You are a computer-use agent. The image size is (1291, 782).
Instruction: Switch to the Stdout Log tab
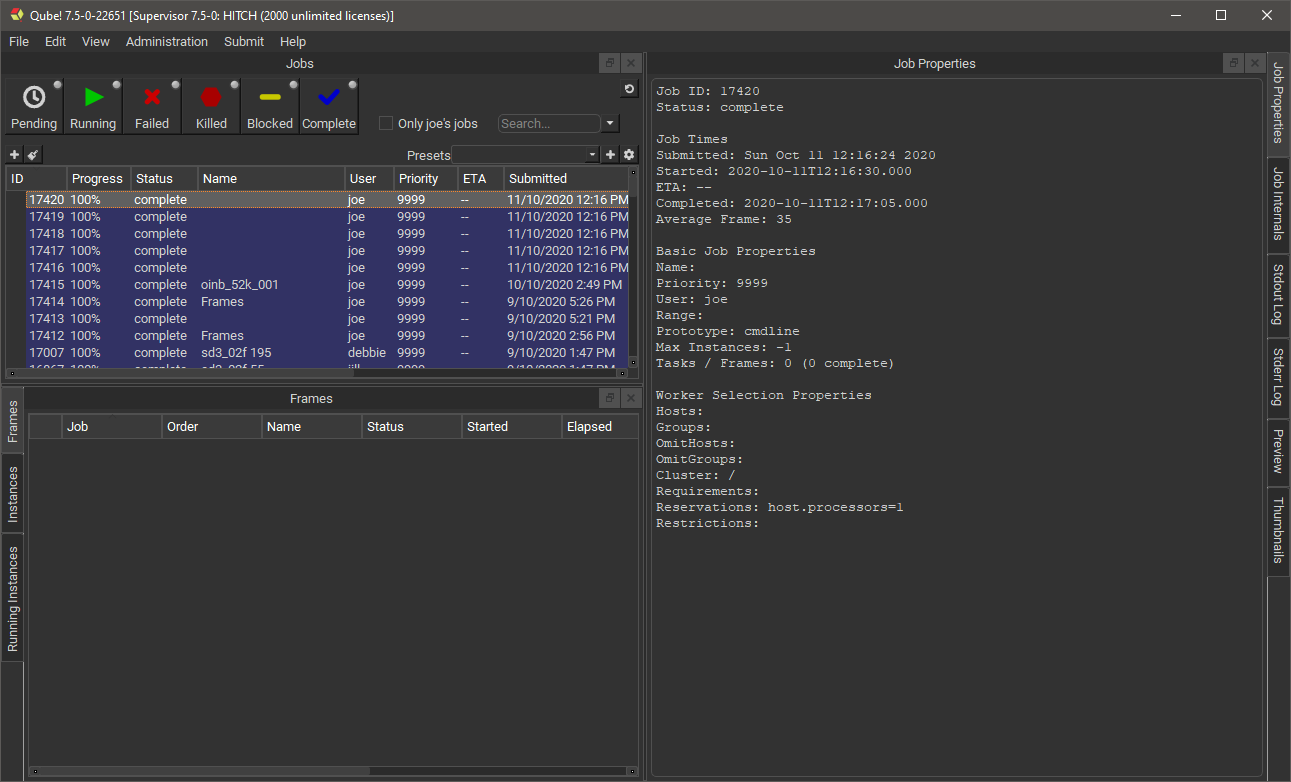click(1278, 294)
